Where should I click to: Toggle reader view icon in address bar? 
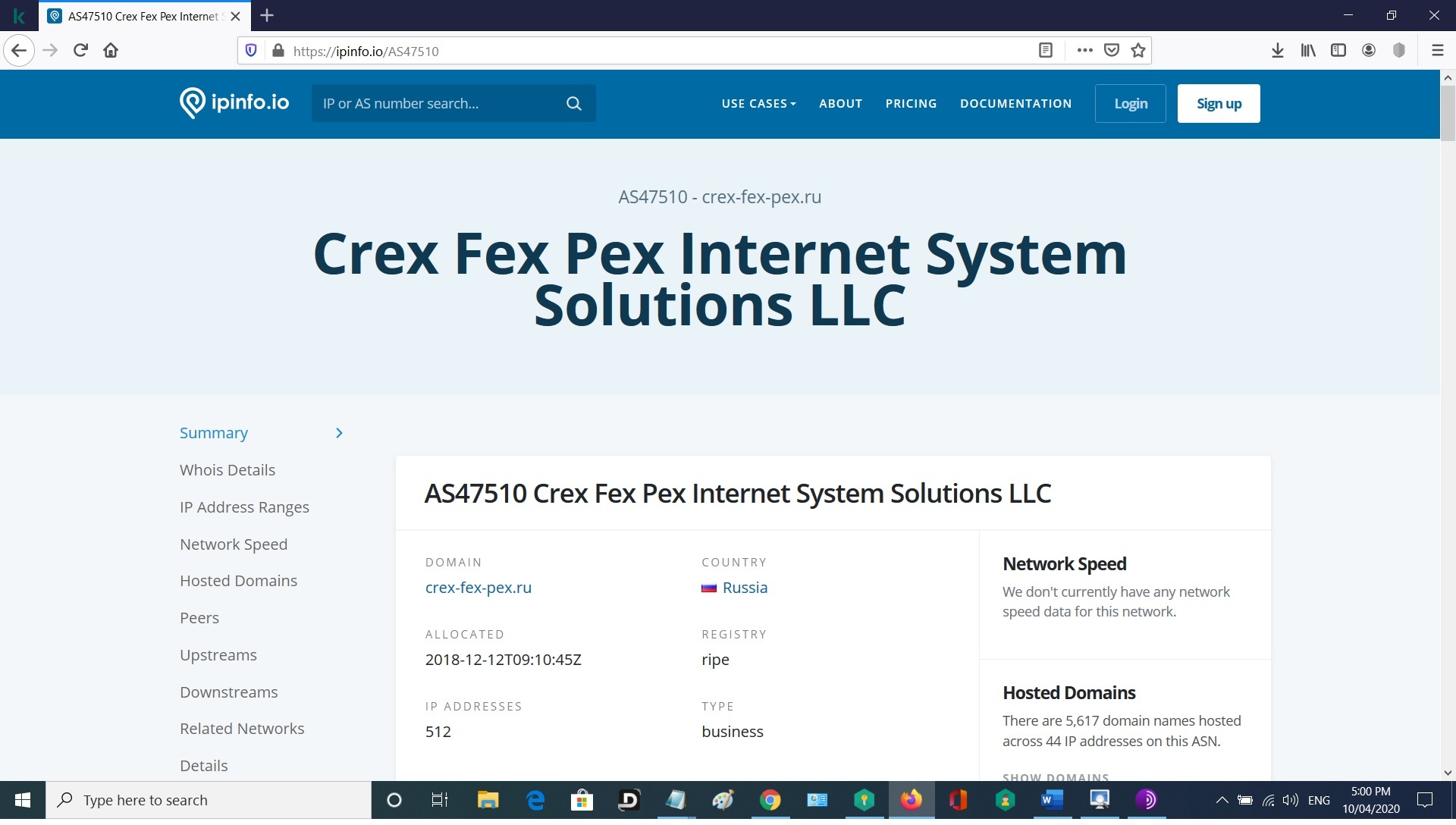1045,51
